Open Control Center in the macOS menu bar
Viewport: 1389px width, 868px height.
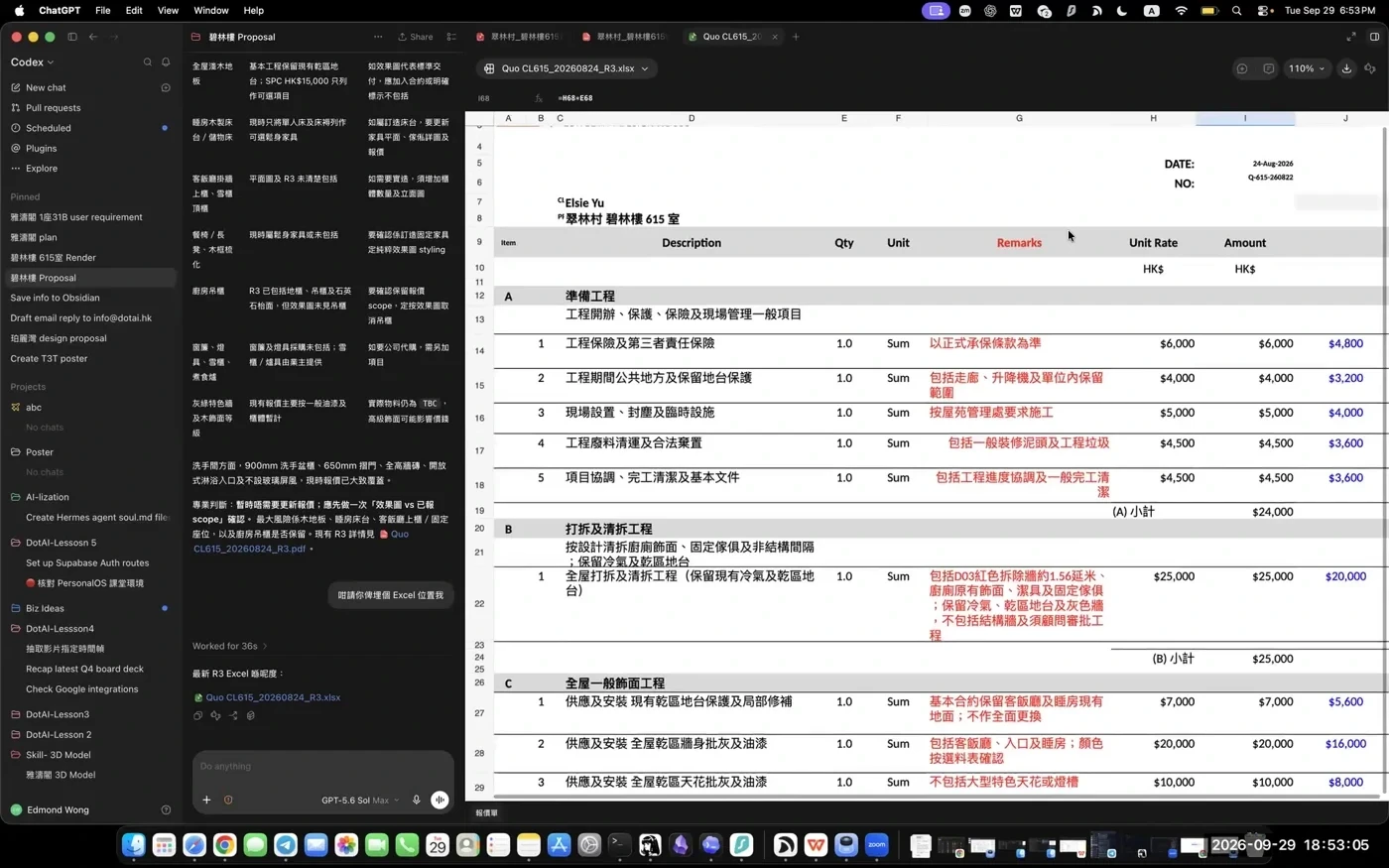(x=1265, y=10)
